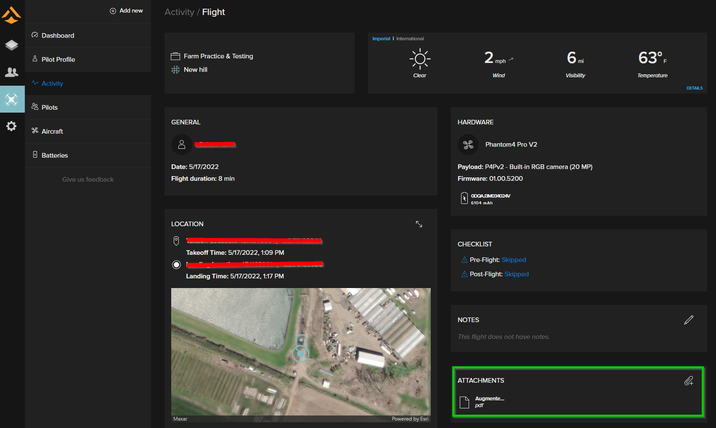Click the orange app logo icon
The width and height of the screenshot is (716, 428).
pyautogui.click(x=11, y=14)
